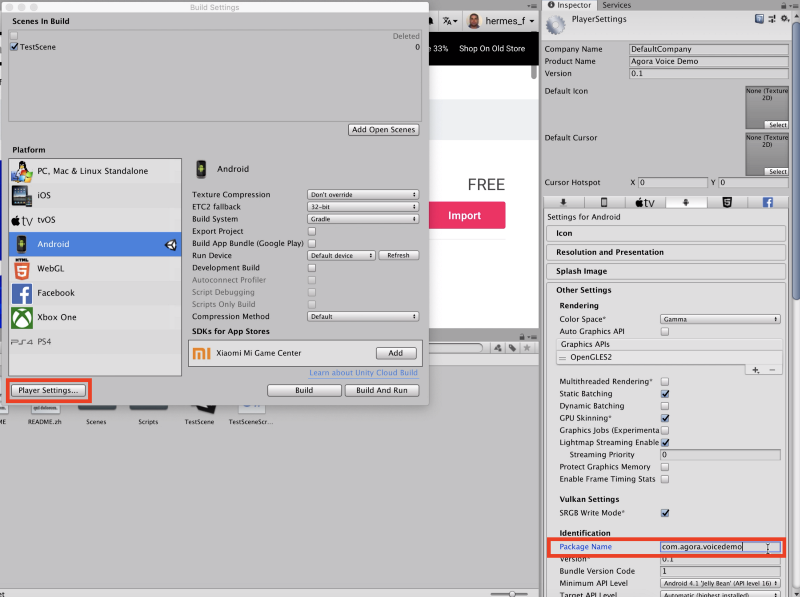Open standalone settings tab with download arrow

[x=563, y=203]
